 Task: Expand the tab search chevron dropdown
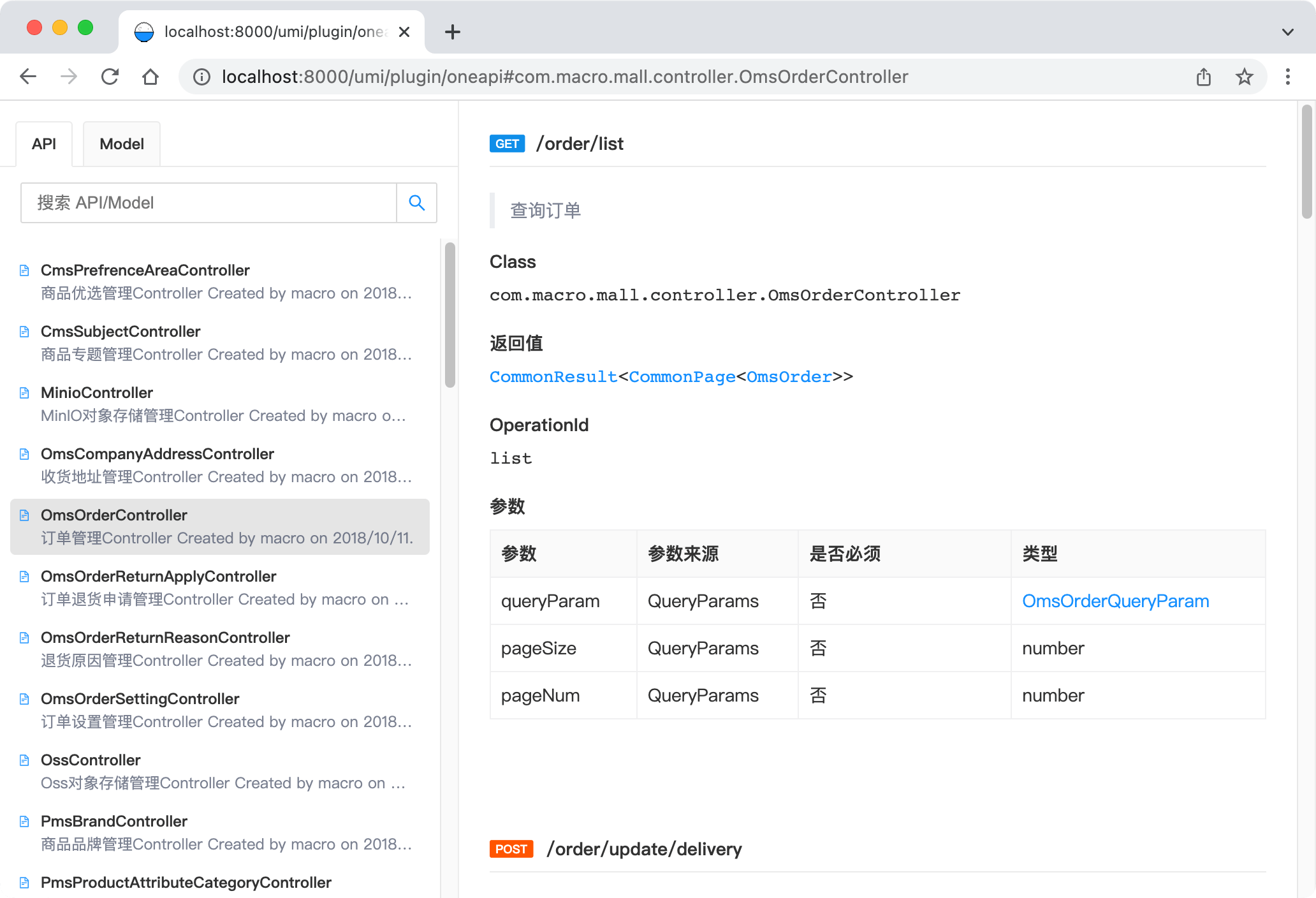pyautogui.click(x=1287, y=32)
